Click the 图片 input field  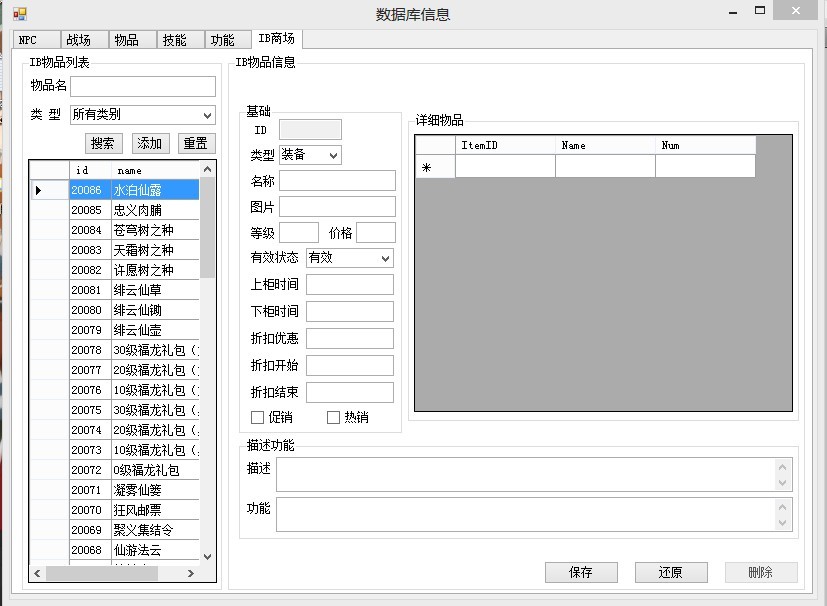pos(338,207)
